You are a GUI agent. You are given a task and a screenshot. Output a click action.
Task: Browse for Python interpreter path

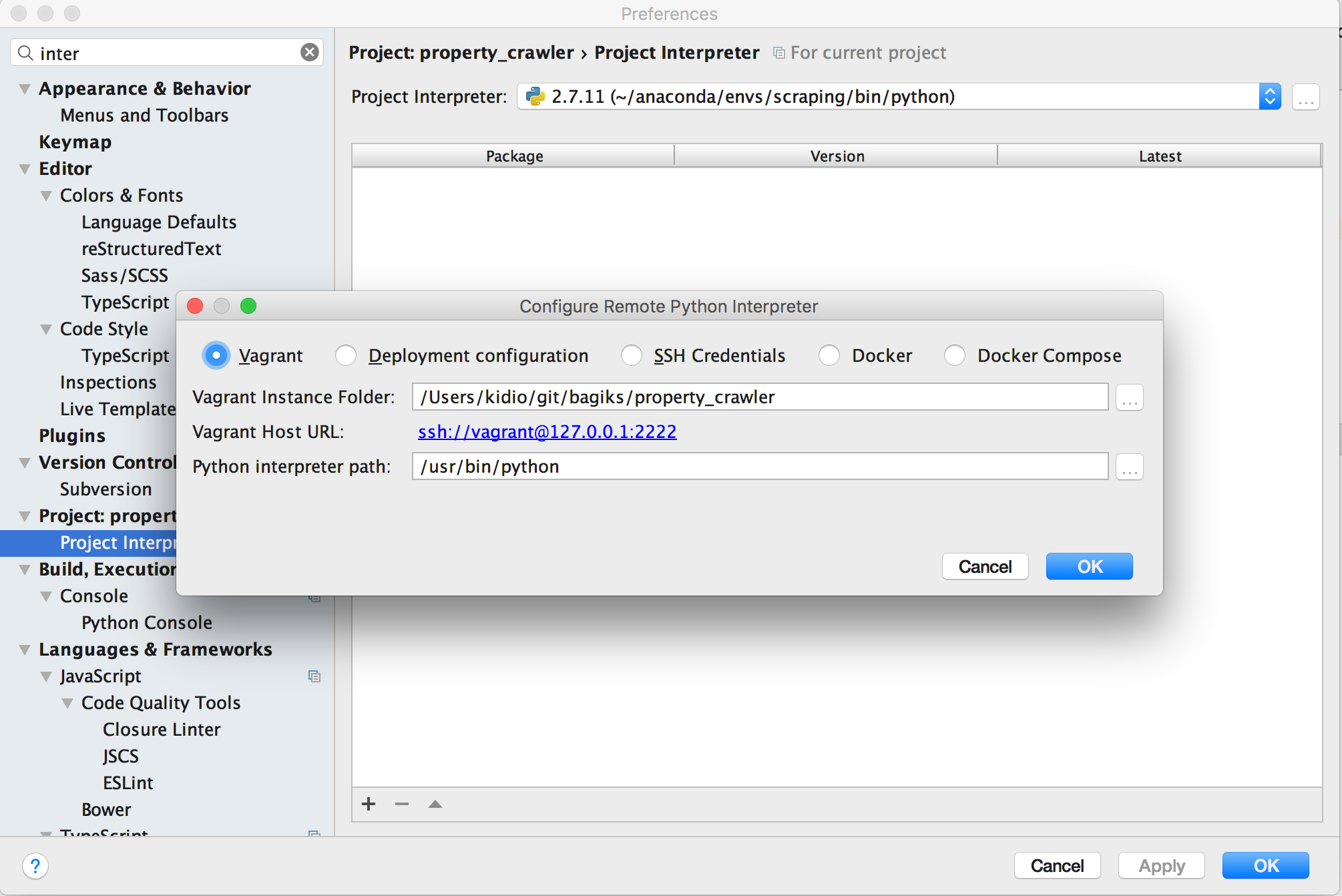pos(1130,467)
